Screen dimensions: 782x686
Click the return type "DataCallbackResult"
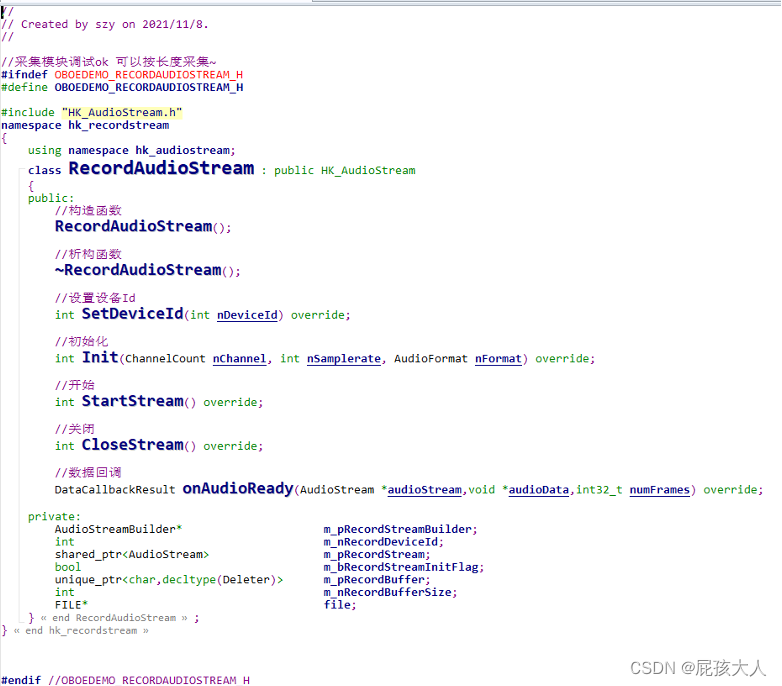pos(115,490)
